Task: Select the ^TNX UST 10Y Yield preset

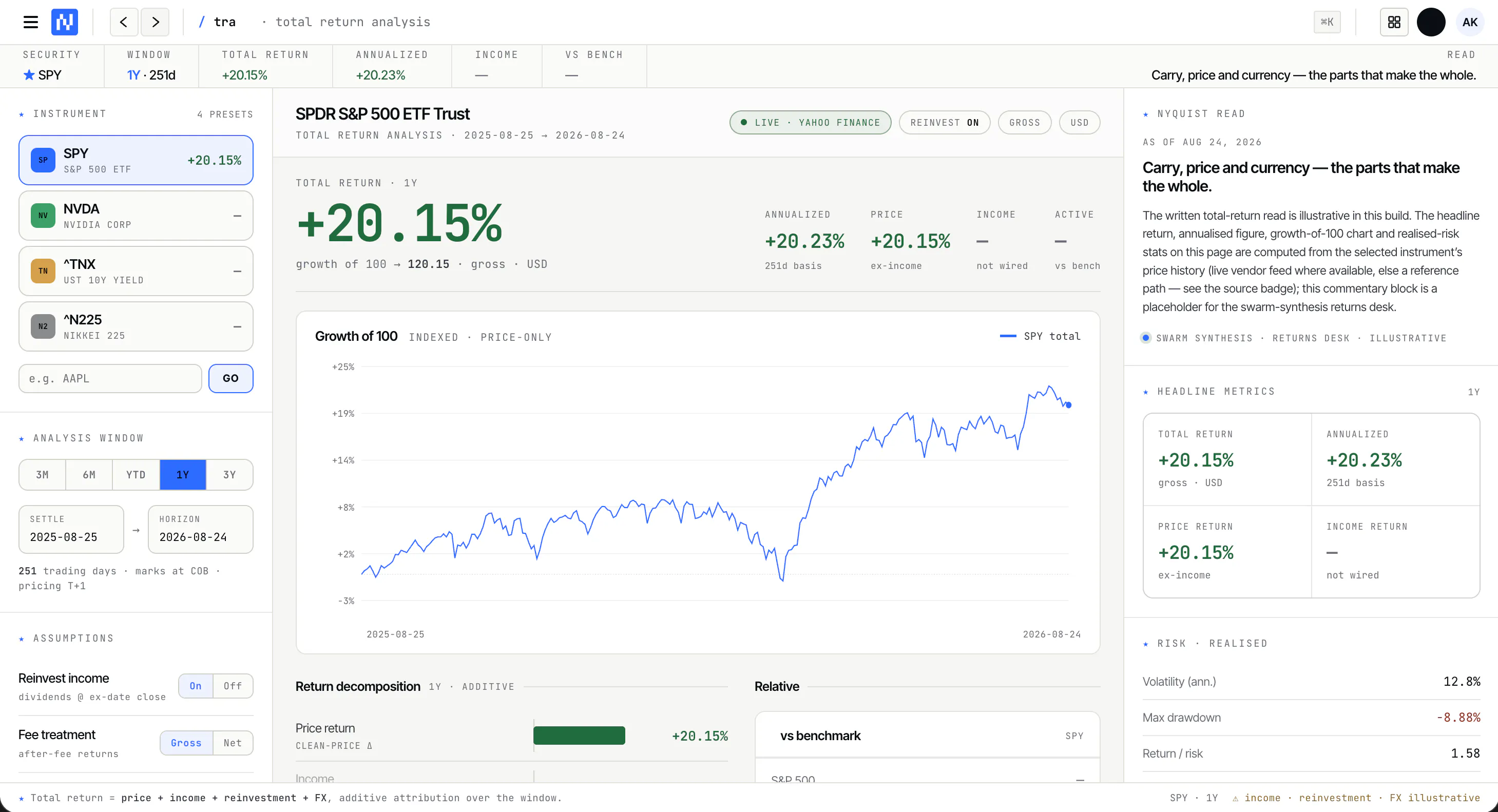Action: point(136,271)
